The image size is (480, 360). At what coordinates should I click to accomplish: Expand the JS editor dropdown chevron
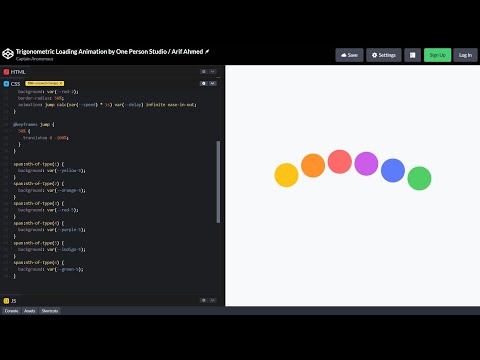click(x=213, y=300)
